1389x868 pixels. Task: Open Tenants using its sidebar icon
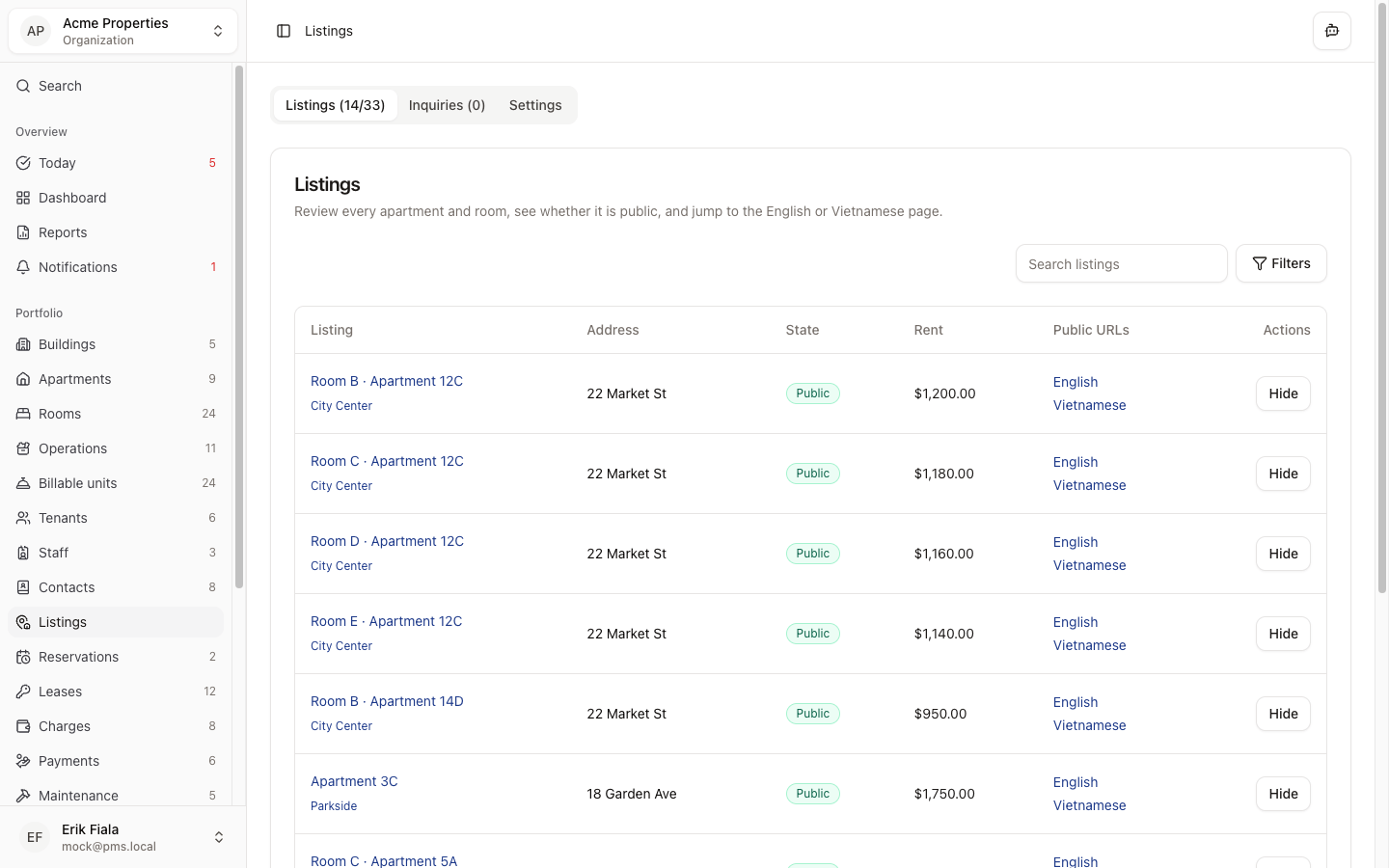tap(22, 518)
